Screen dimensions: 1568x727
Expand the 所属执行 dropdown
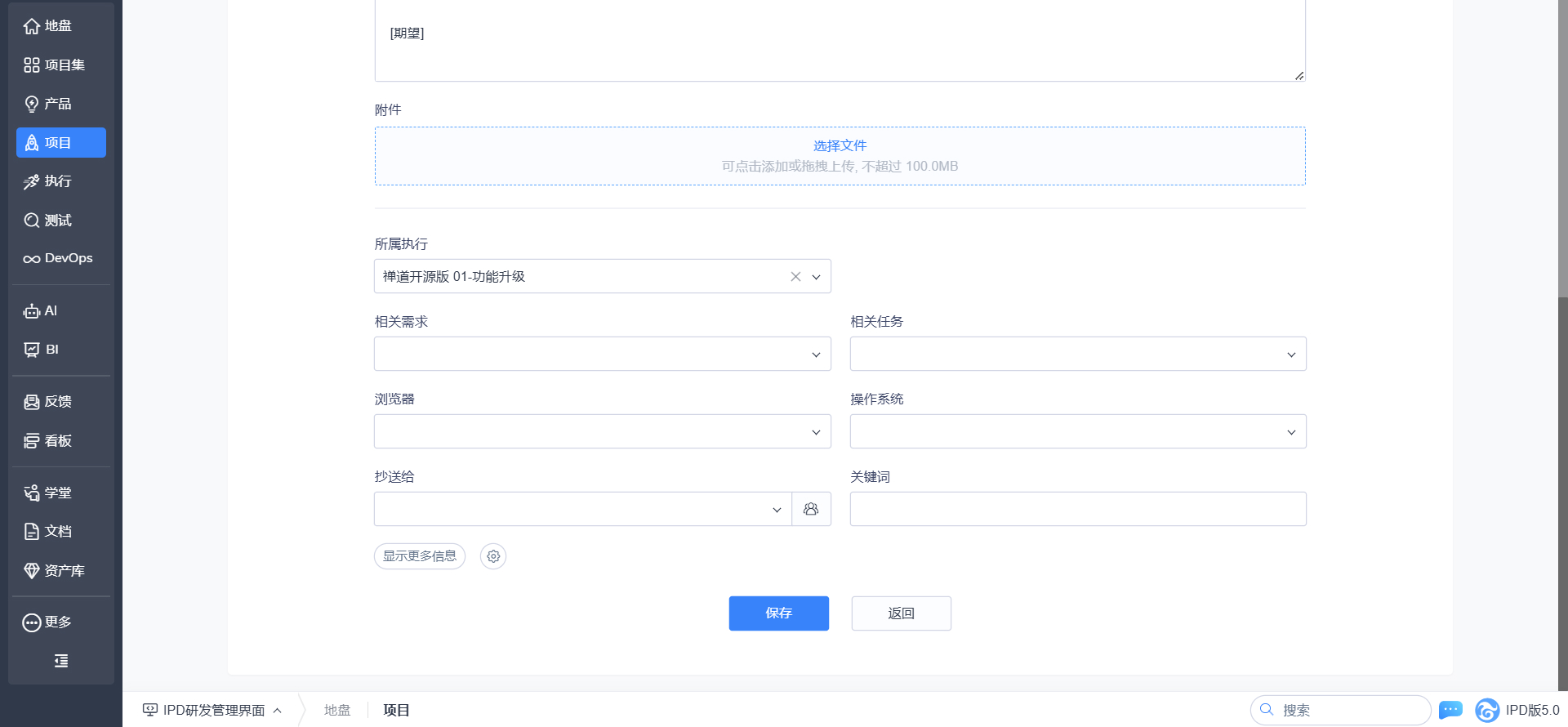[816, 277]
